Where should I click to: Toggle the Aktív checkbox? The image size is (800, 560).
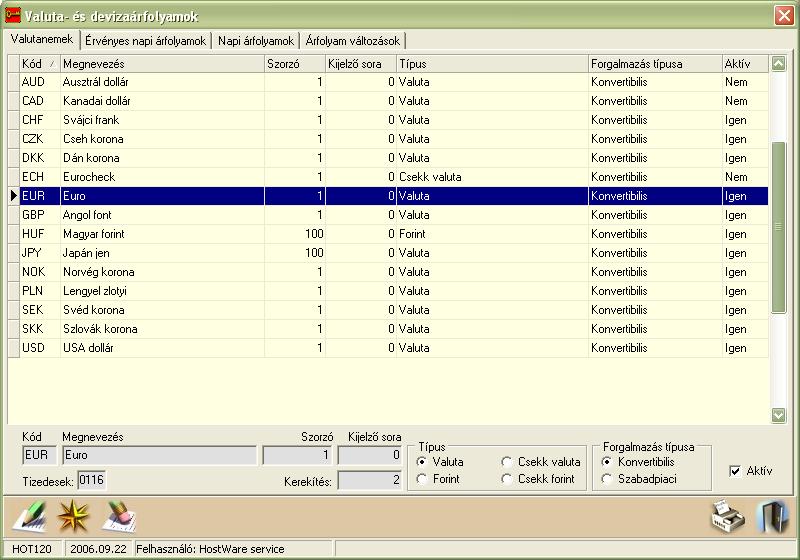pos(735,471)
